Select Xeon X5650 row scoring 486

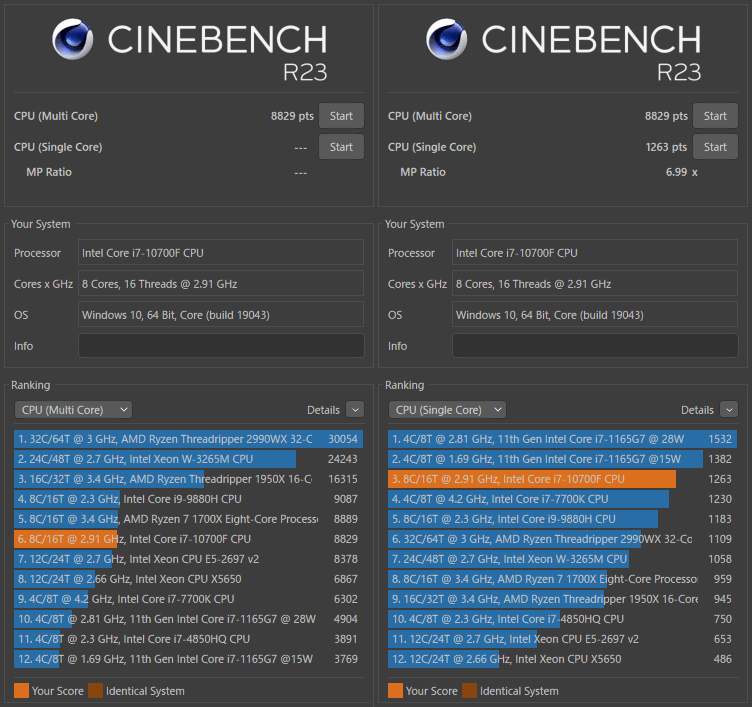click(563, 659)
